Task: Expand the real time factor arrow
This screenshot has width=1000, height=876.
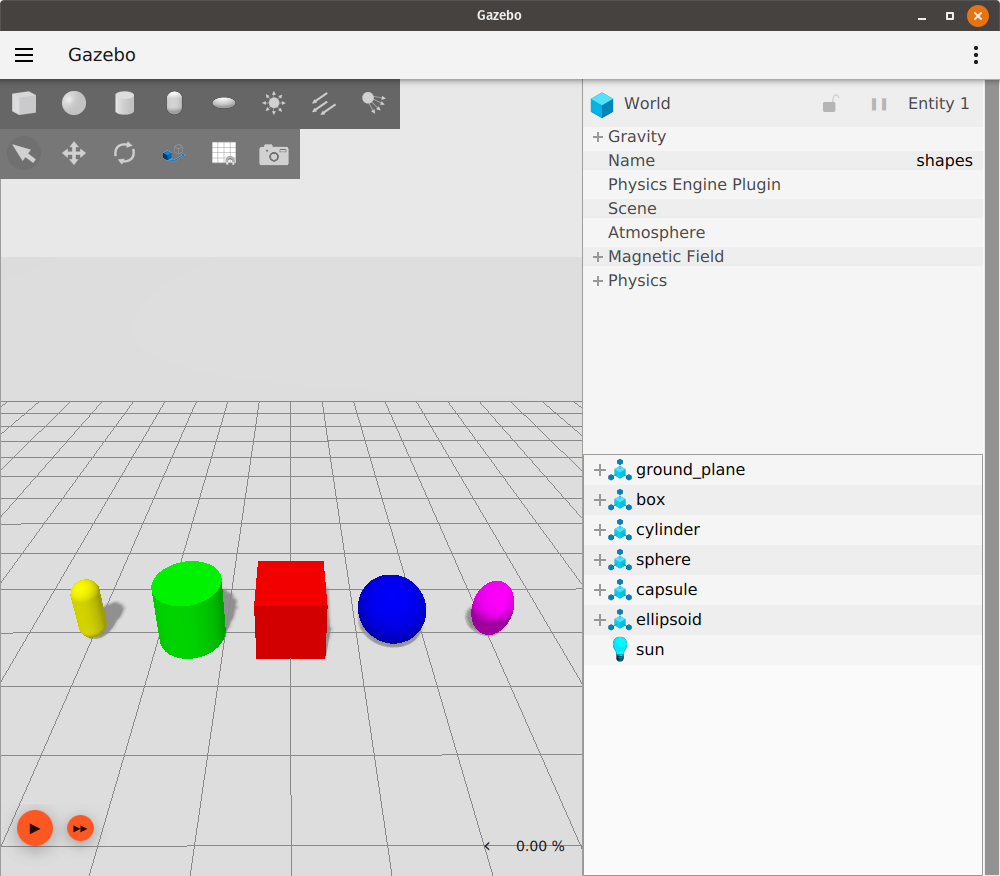Action: tap(487, 846)
